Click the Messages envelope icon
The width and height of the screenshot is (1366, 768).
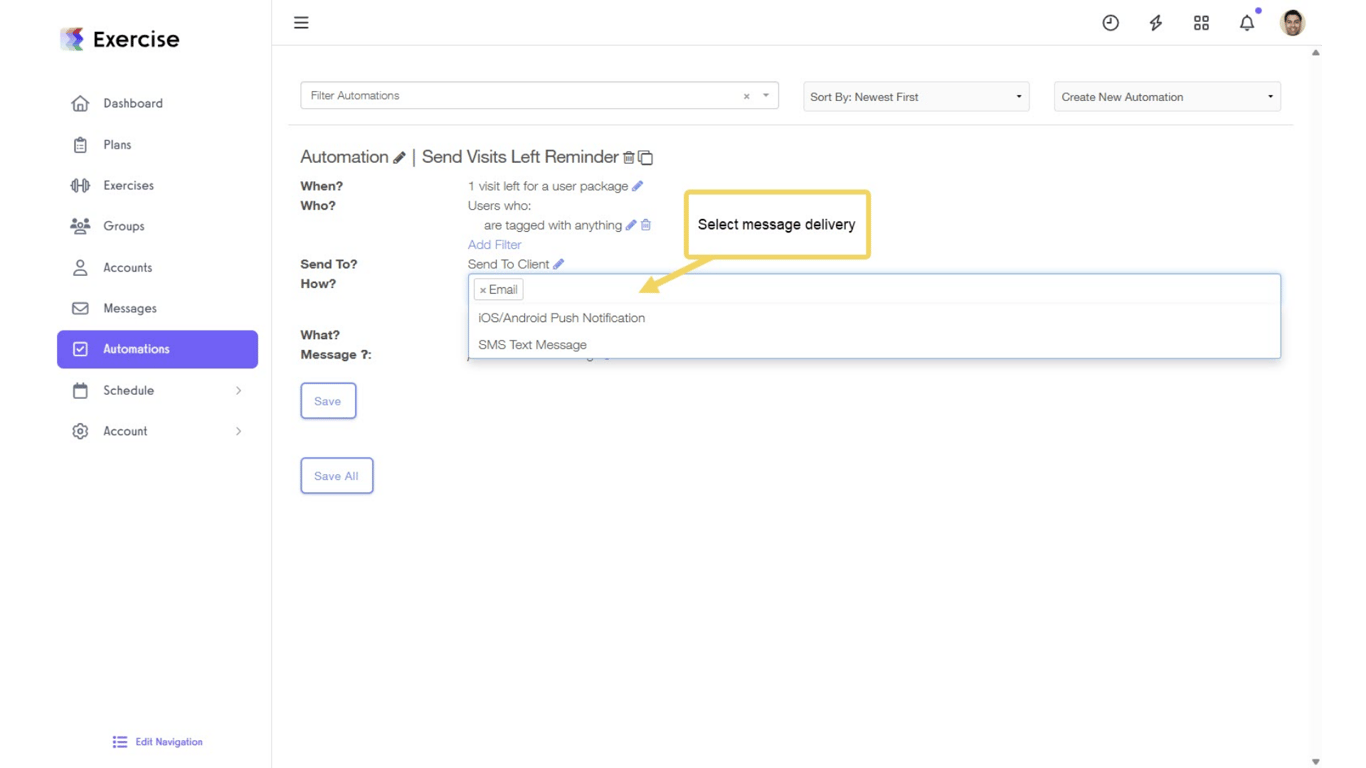click(x=80, y=308)
